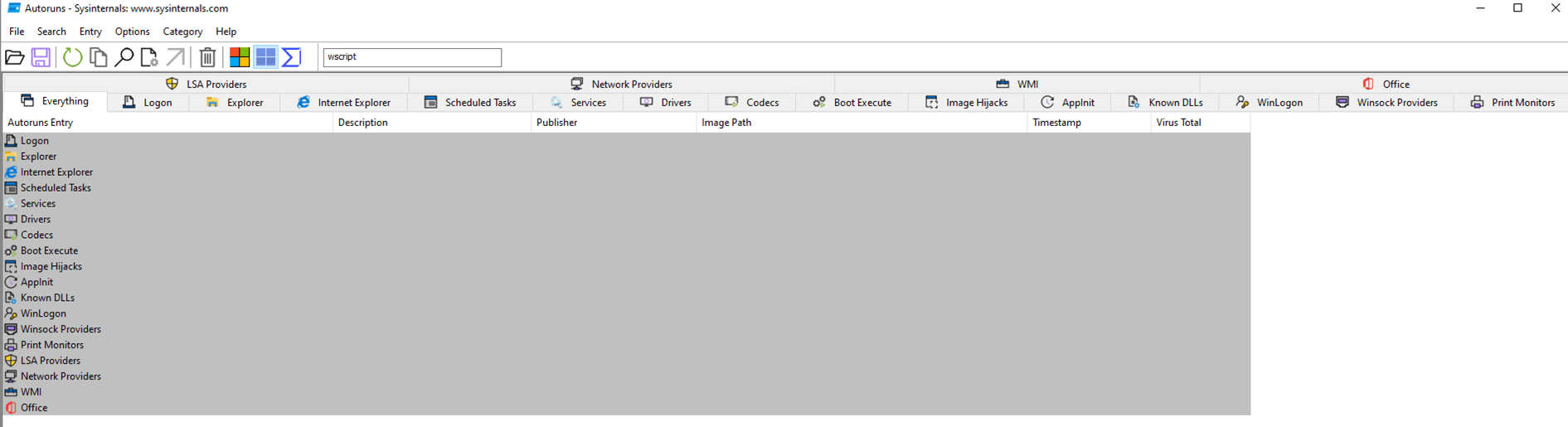The image size is (1568, 427).
Task: Switch to the AppInit tab
Action: tap(1068, 103)
